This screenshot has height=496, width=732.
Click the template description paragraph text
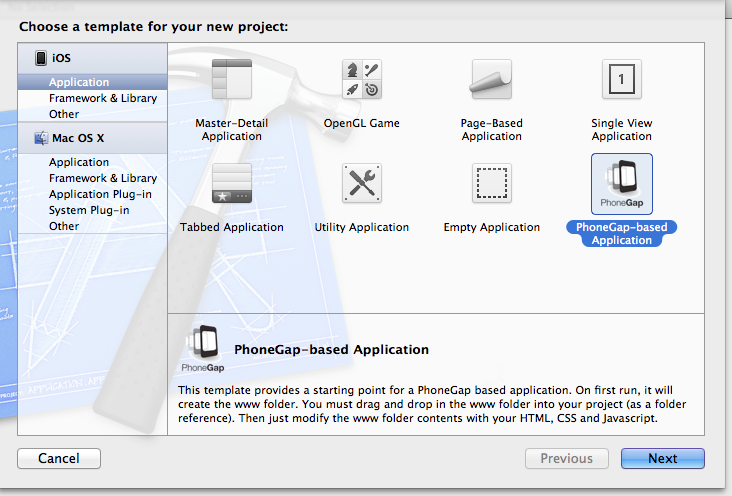(x=432, y=404)
